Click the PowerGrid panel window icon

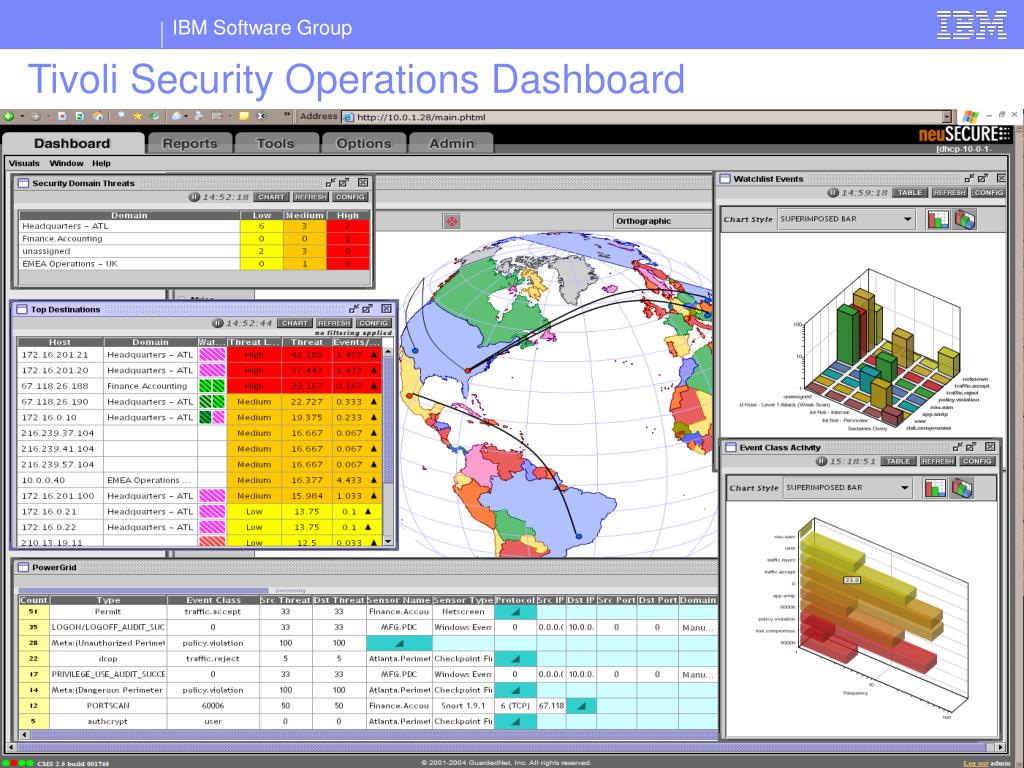point(24,567)
